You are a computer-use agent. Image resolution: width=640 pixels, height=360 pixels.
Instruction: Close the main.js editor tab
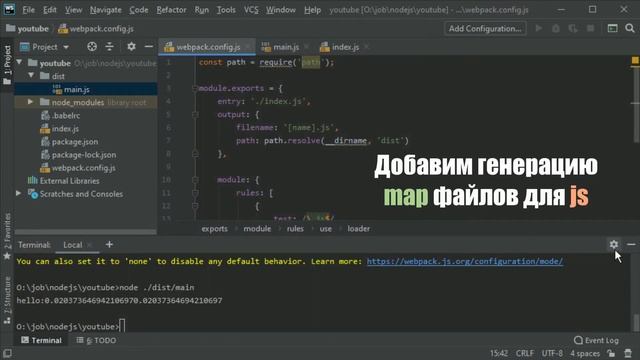(x=307, y=47)
